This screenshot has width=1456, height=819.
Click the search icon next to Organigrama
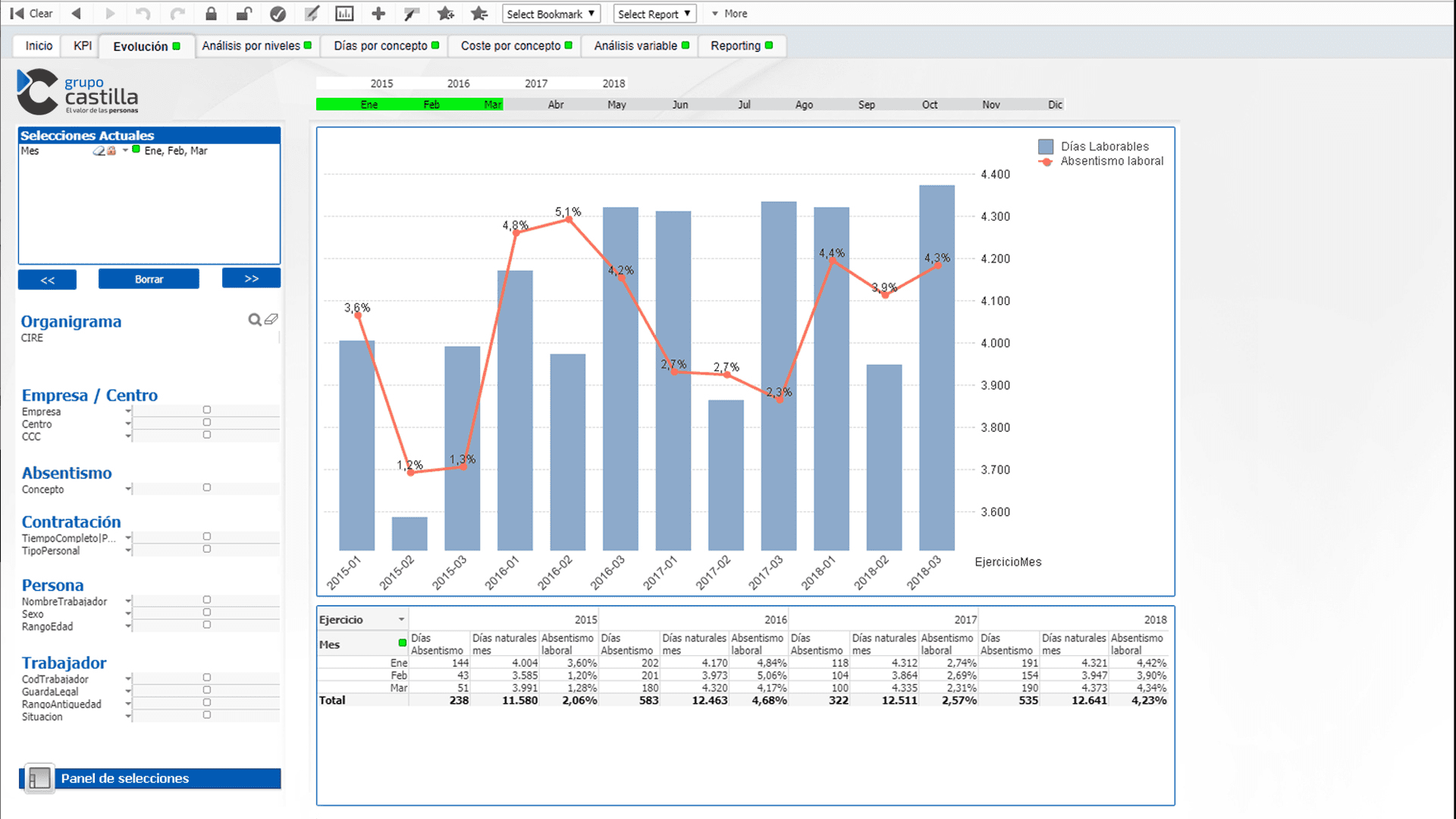pos(253,320)
